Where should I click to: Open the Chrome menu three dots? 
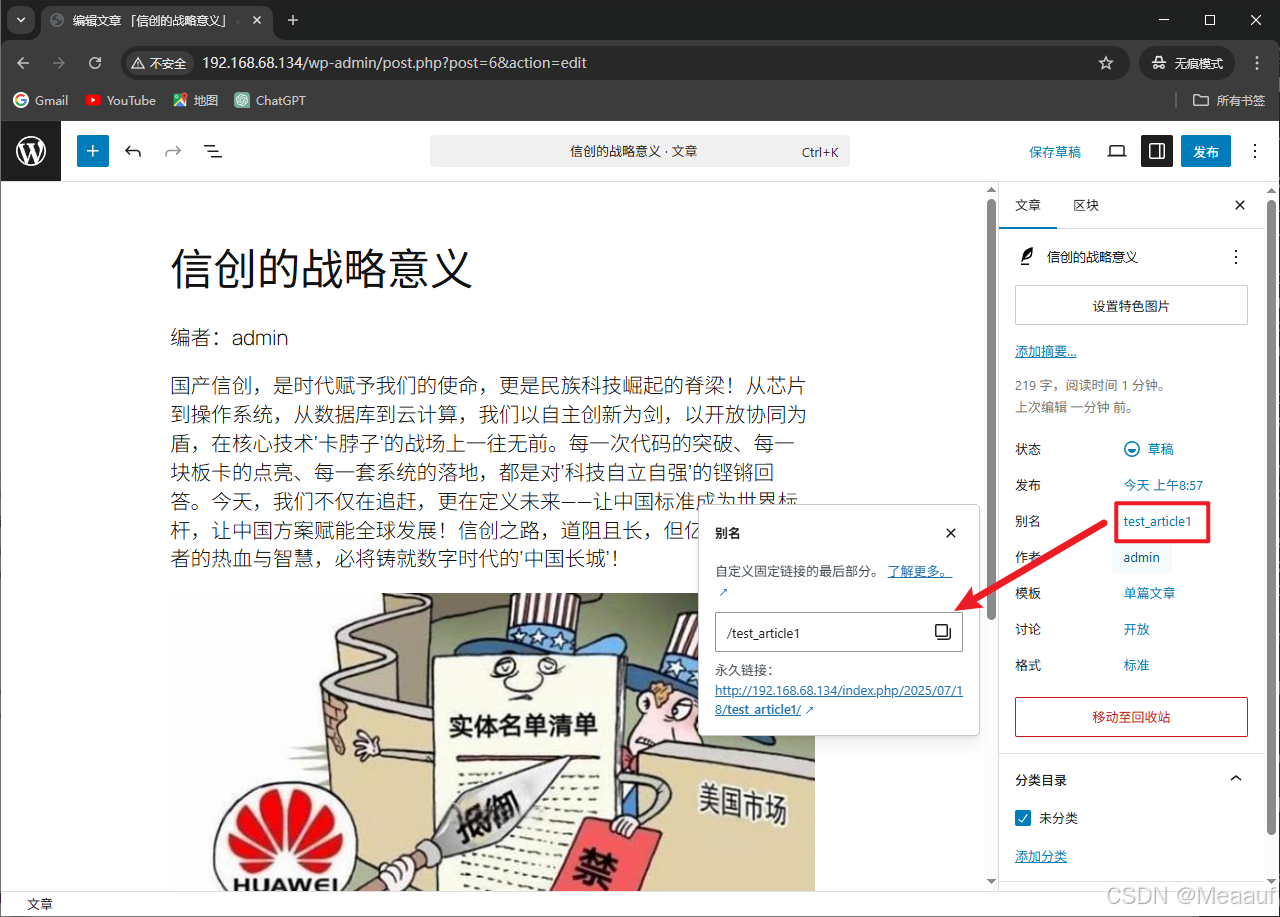point(1258,63)
